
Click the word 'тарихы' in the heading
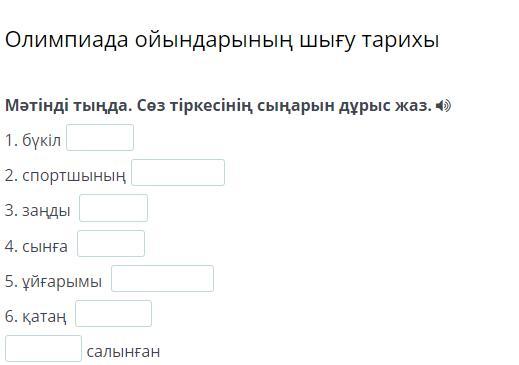400,40
